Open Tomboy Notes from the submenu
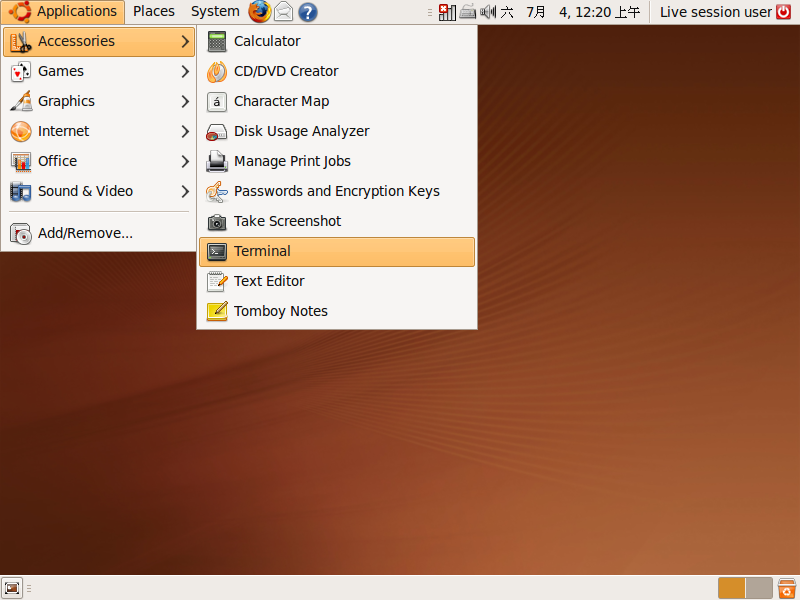Image resolution: width=800 pixels, height=600 pixels. tap(337, 311)
